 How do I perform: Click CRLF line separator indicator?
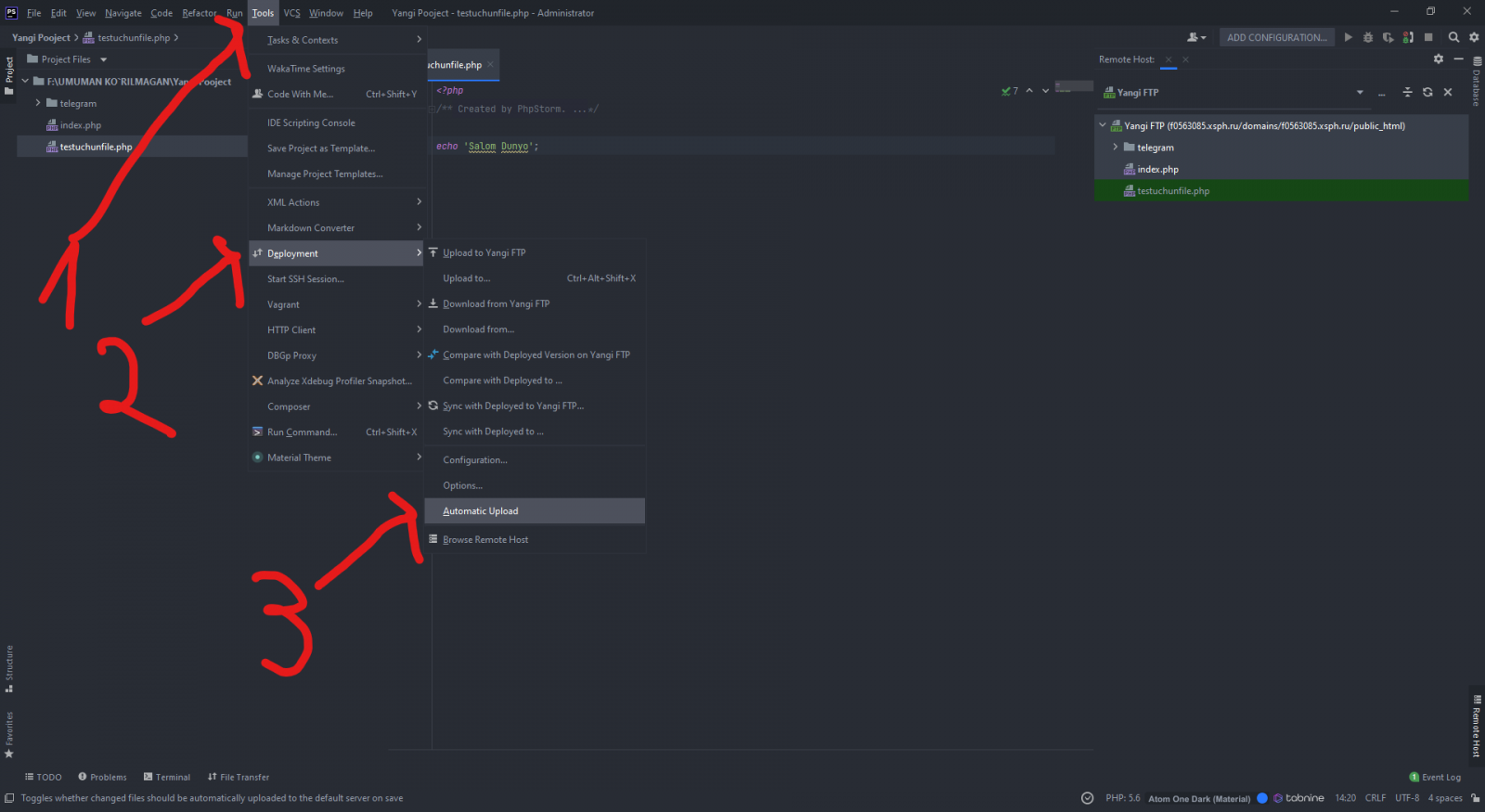(1375, 798)
